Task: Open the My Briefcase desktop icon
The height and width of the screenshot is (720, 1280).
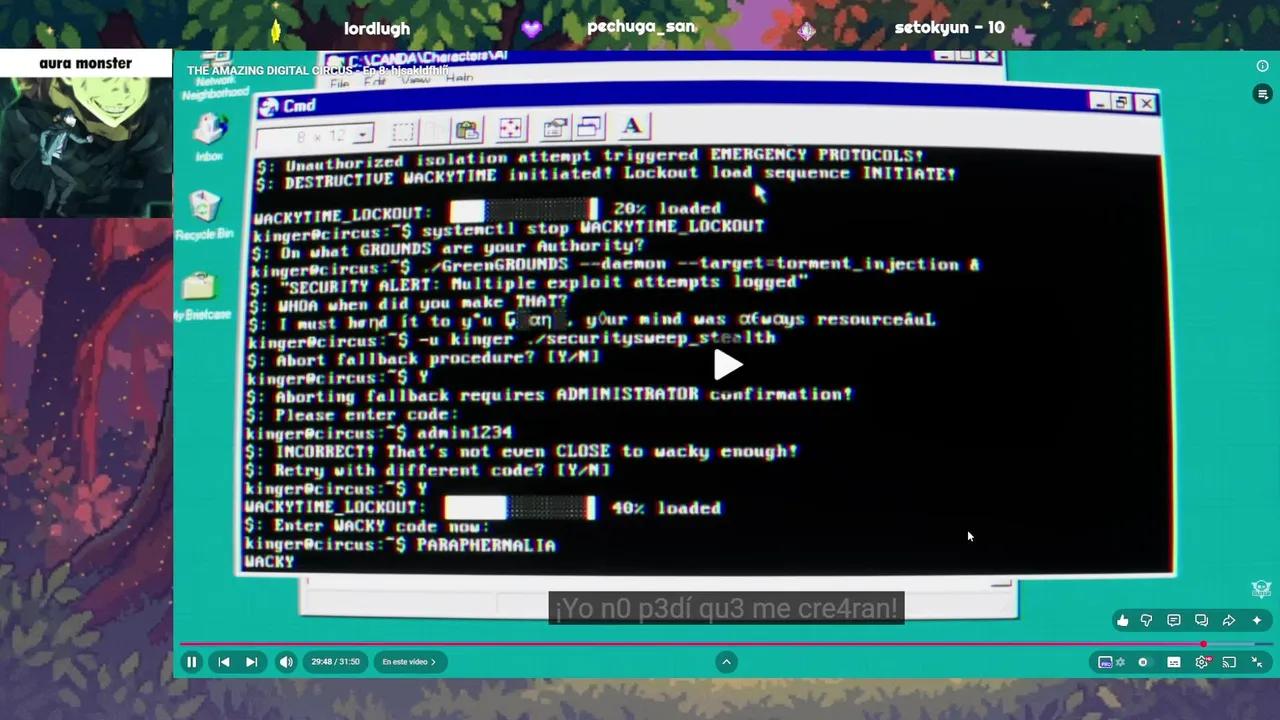Action: point(201,296)
